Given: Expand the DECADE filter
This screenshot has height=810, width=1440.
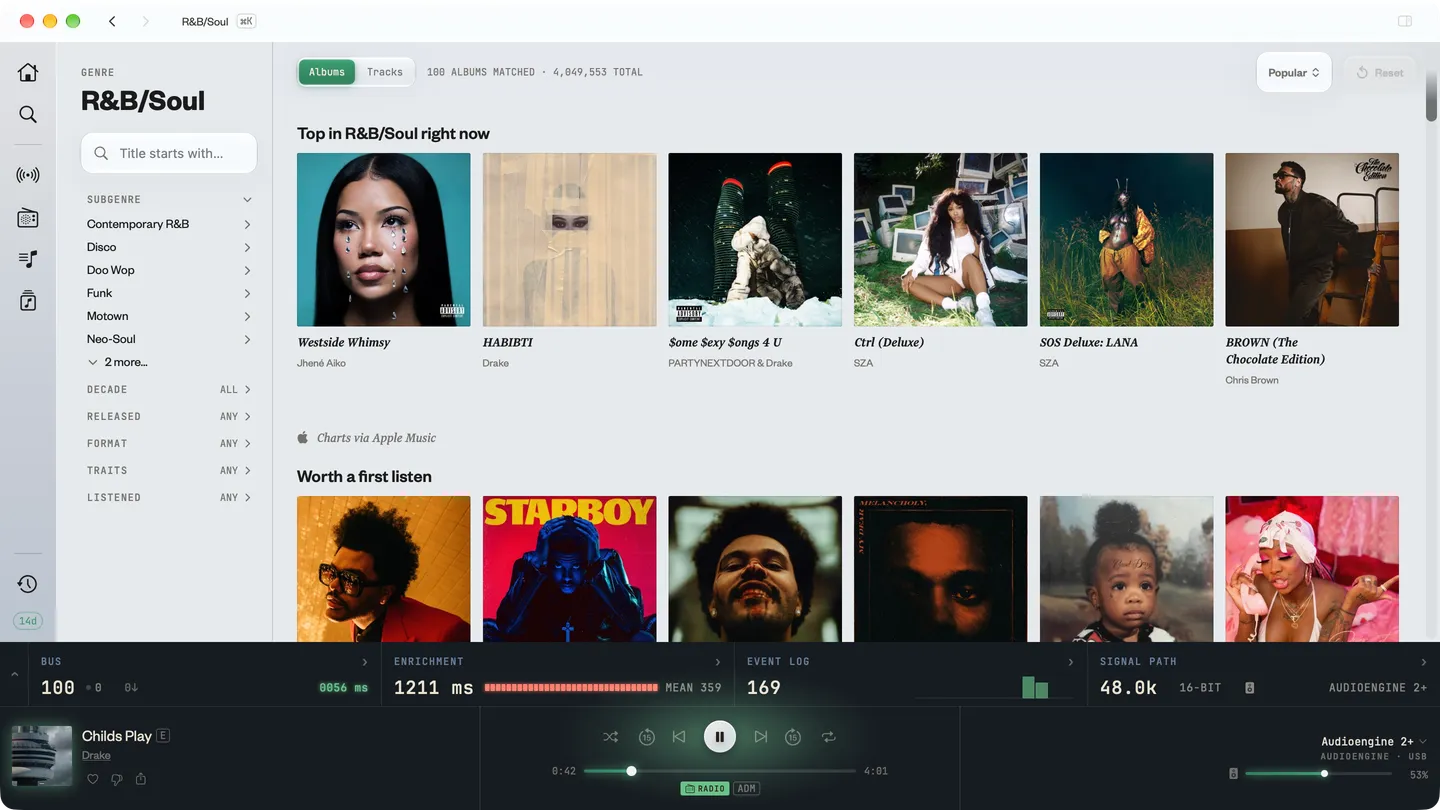Looking at the screenshot, I should (x=169, y=389).
